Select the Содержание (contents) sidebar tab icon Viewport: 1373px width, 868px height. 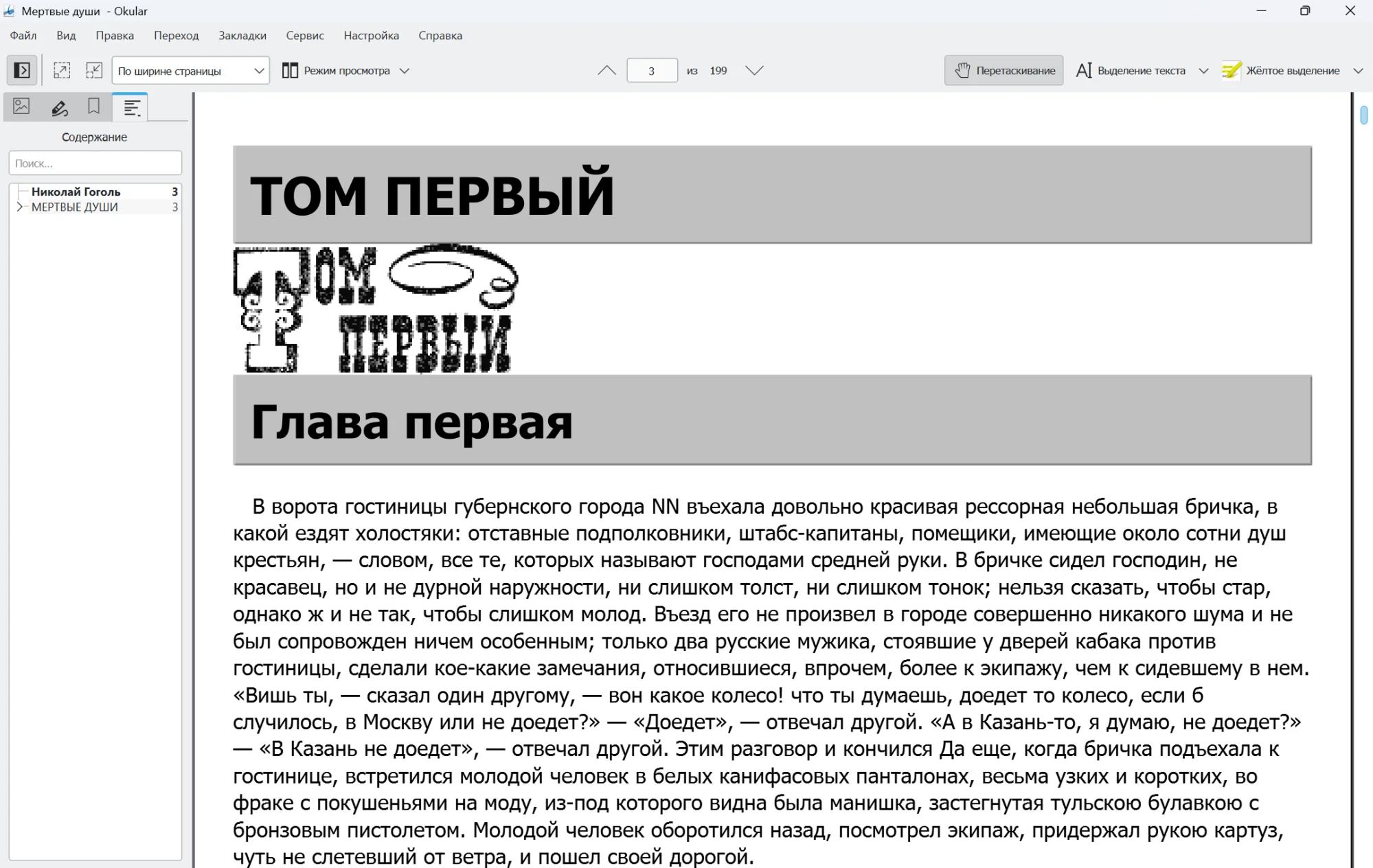[131, 107]
